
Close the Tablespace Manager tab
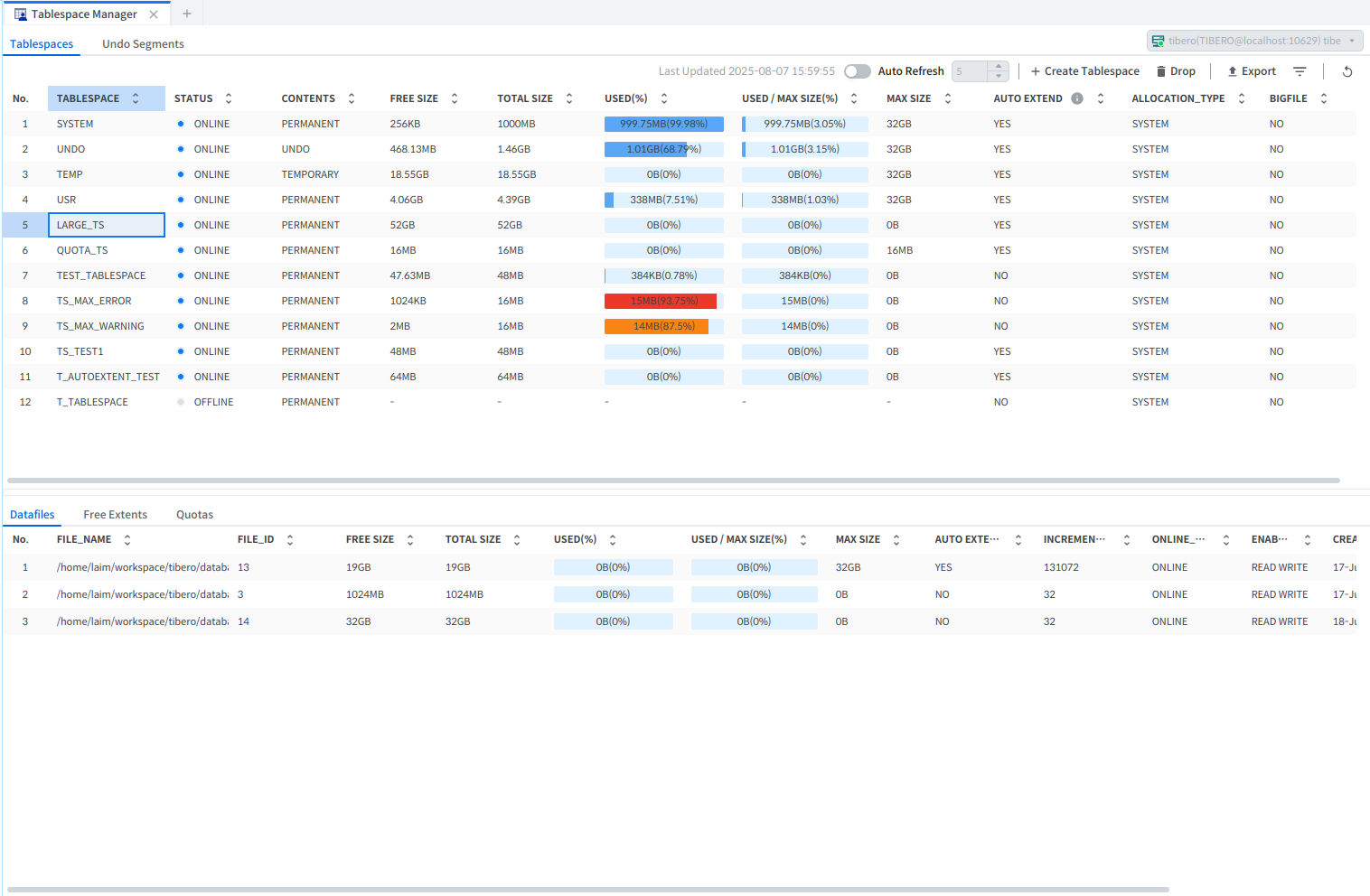154,14
